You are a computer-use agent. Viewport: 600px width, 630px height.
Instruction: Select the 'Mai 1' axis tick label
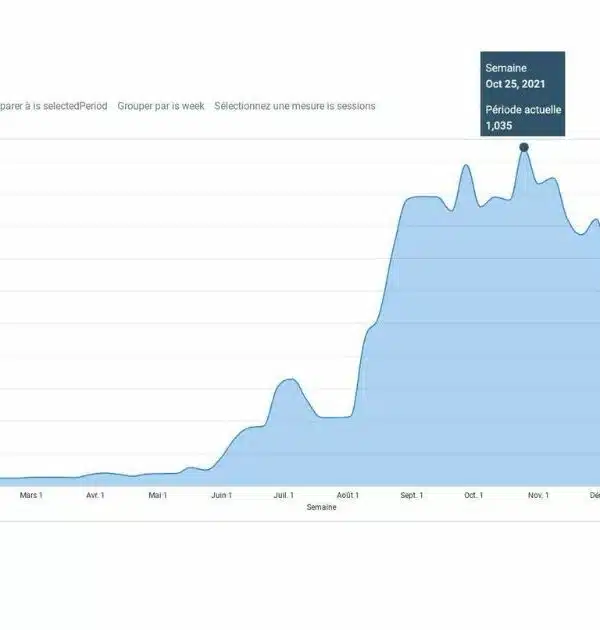click(158, 495)
